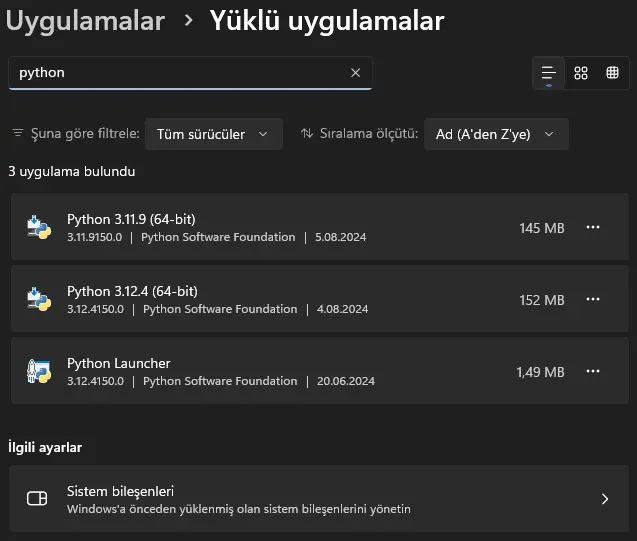Open Sistem bileşenleri settings
Image resolution: width=637 pixels, height=541 pixels.
[x=319, y=499]
